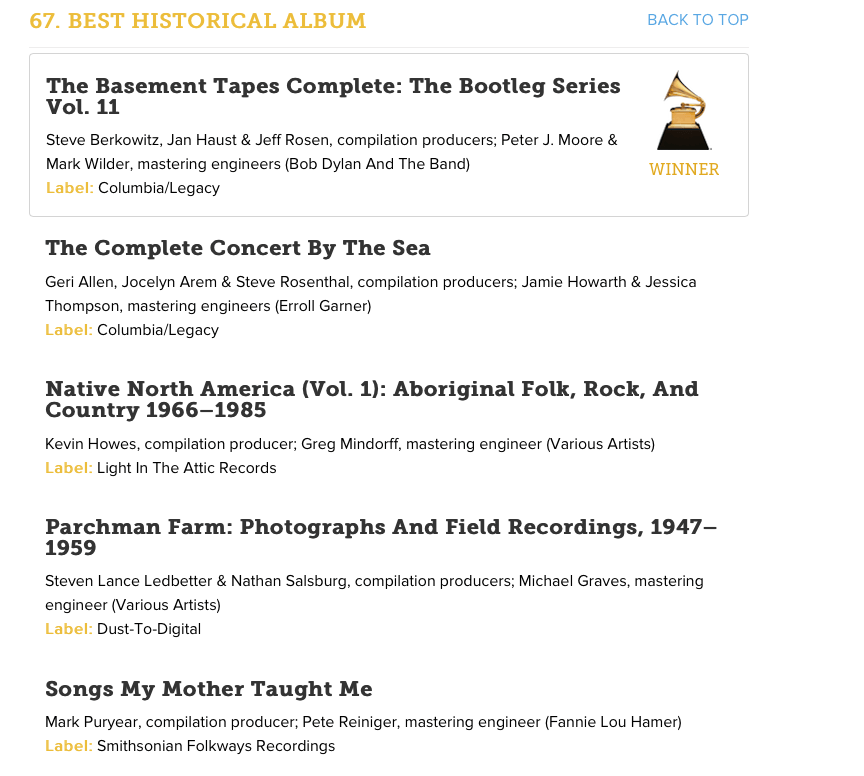The height and width of the screenshot is (776, 864).
Task: Click the golden gramophone trophy icon
Action: pyautogui.click(x=683, y=111)
